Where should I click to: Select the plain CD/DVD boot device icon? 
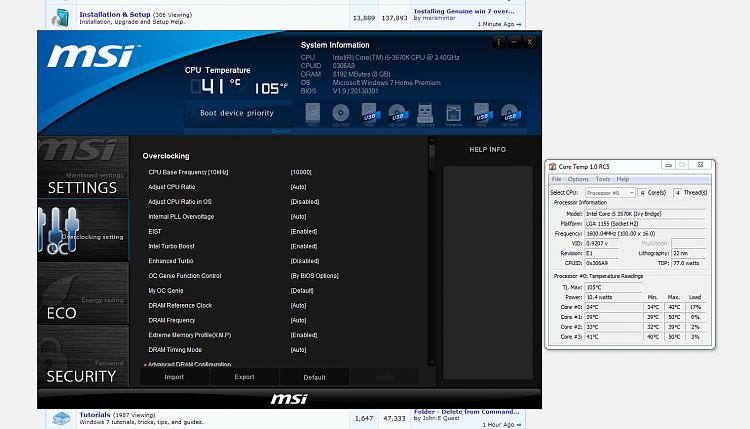[341, 114]
